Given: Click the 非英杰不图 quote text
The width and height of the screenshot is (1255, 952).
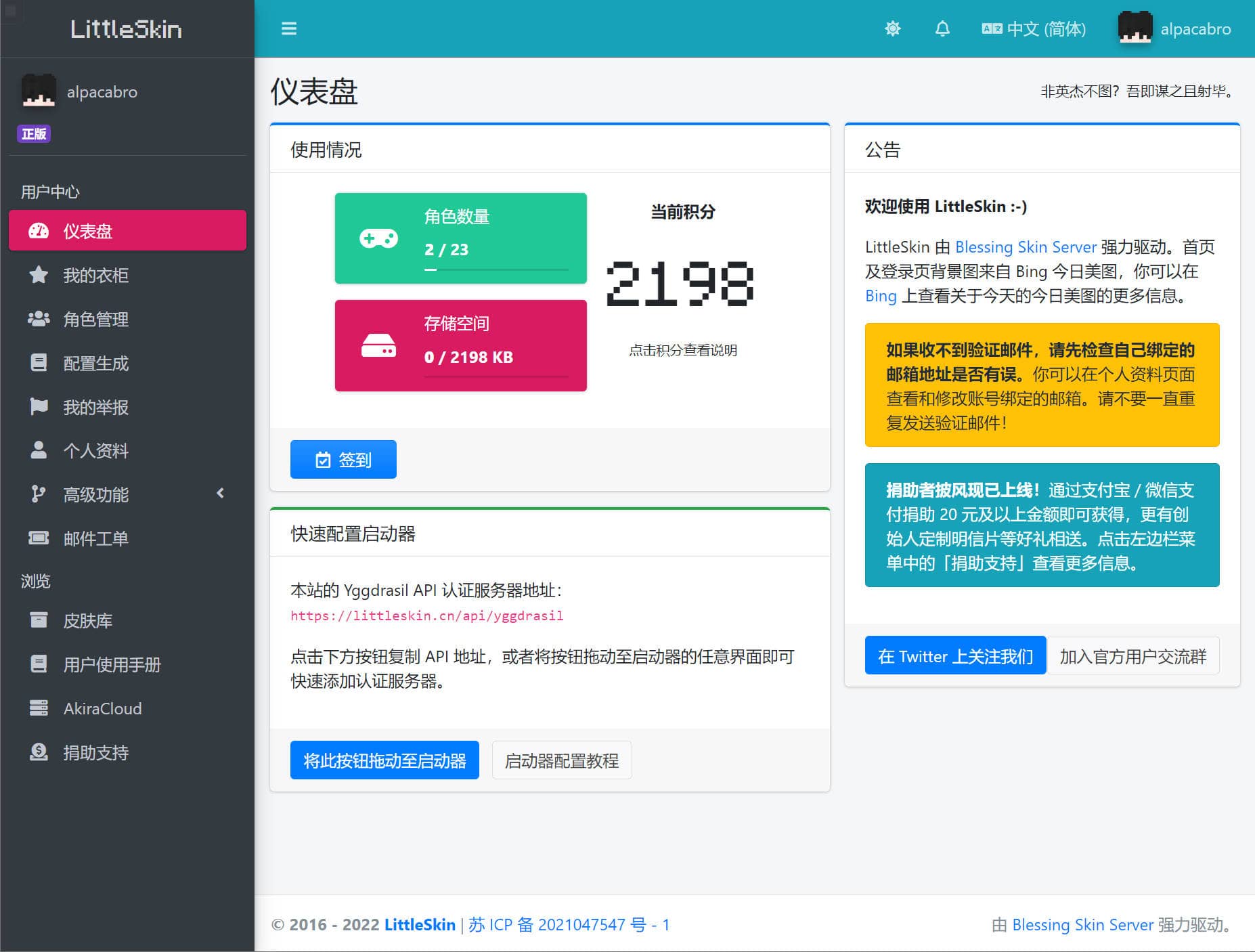Looking at the screenshot, I should [1138, 91].
